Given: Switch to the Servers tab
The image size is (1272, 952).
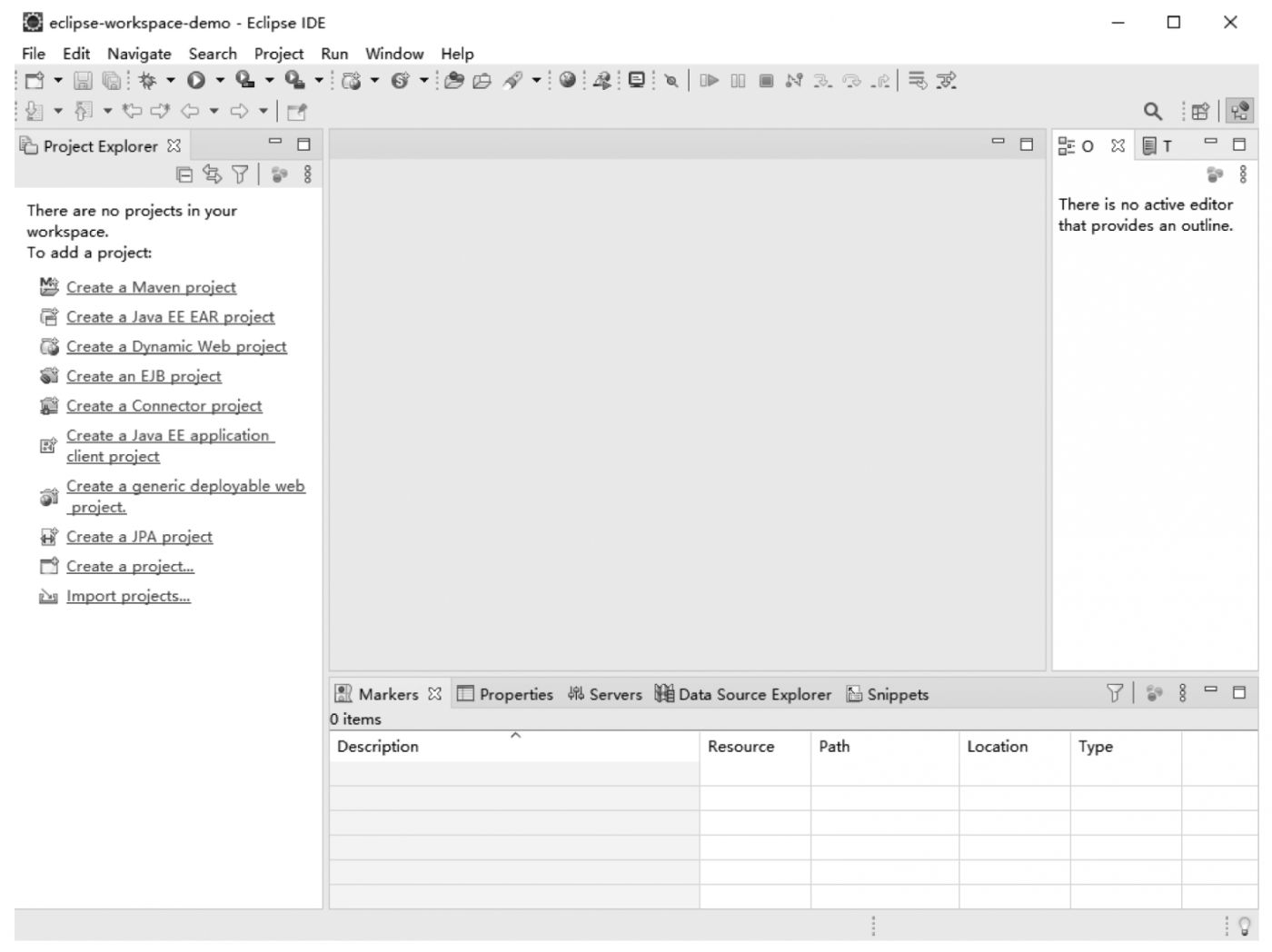Looking at the screenshot, I should tap(604, 694).
